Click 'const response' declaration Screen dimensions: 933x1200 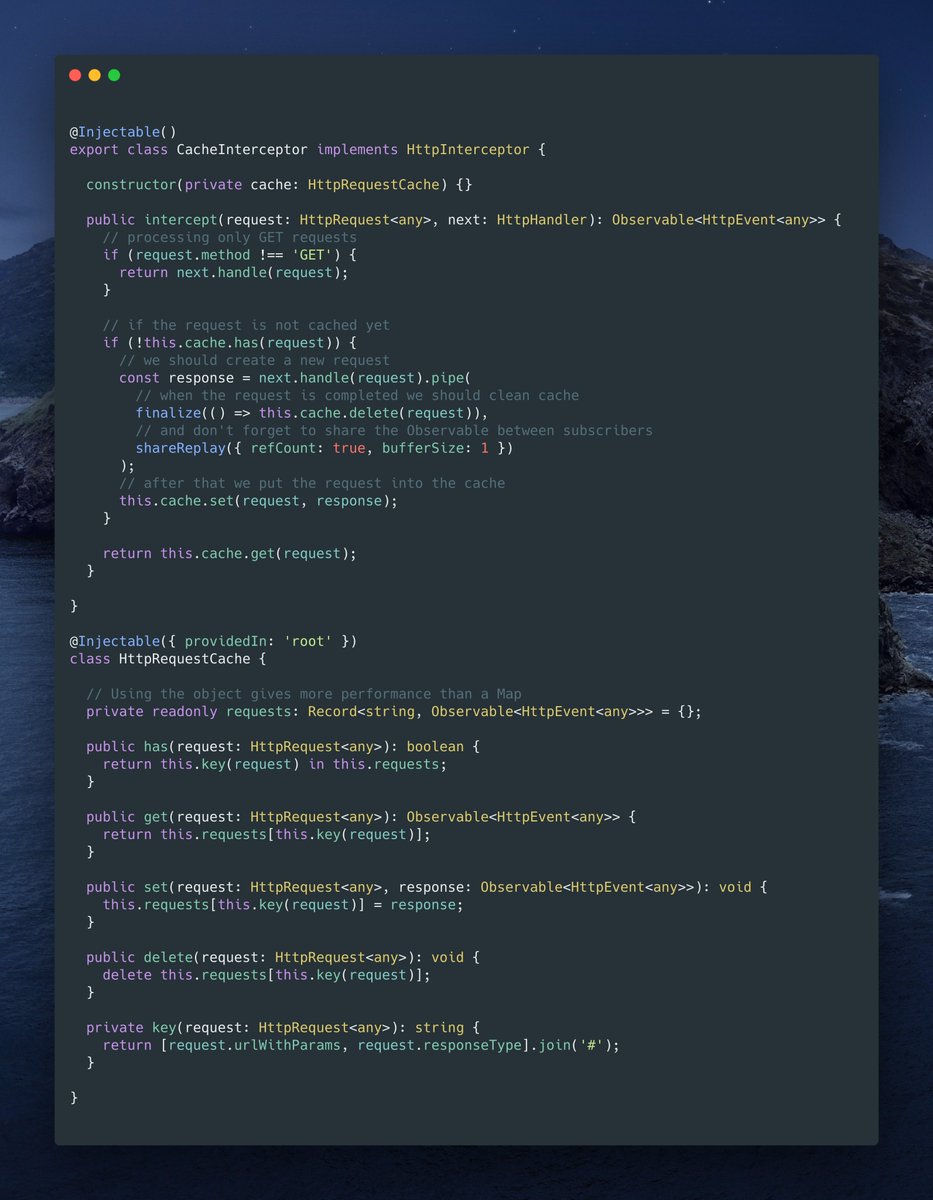(177, 378)
